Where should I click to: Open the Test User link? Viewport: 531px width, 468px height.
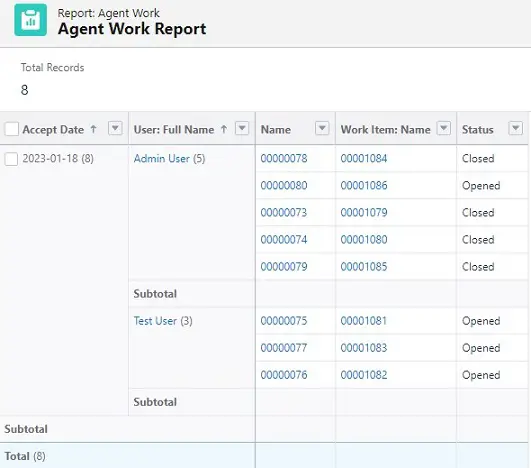[155, 321]
